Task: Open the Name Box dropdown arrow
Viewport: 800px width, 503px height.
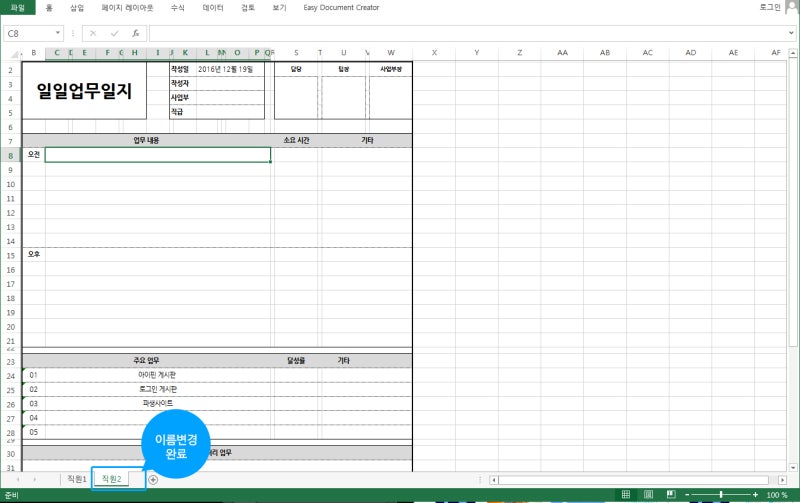Action: tap(58, 33)
